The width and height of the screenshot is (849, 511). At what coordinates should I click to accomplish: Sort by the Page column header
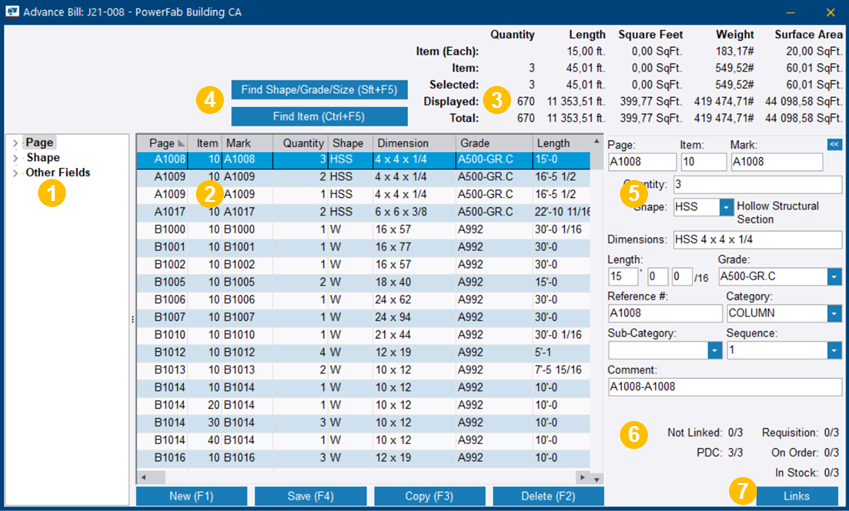pos(162,143)
